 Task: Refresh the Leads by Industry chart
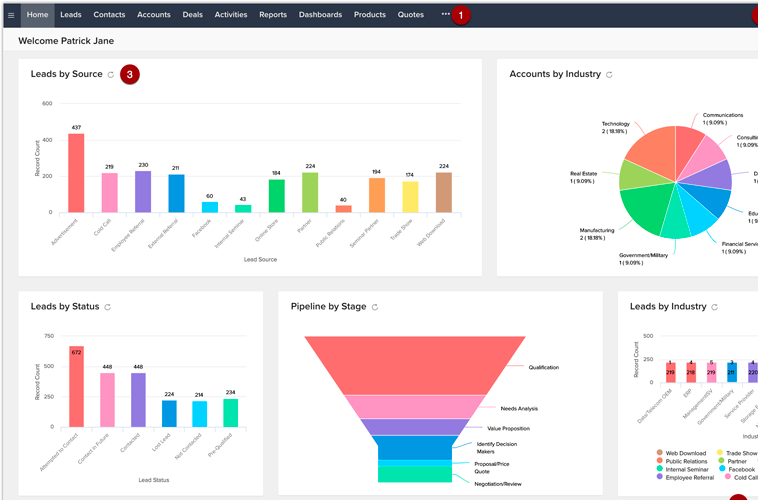click(714, 307)
